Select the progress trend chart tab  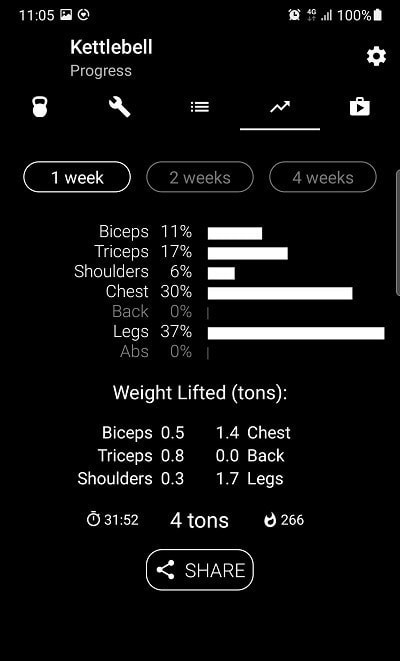pos(280,107)
